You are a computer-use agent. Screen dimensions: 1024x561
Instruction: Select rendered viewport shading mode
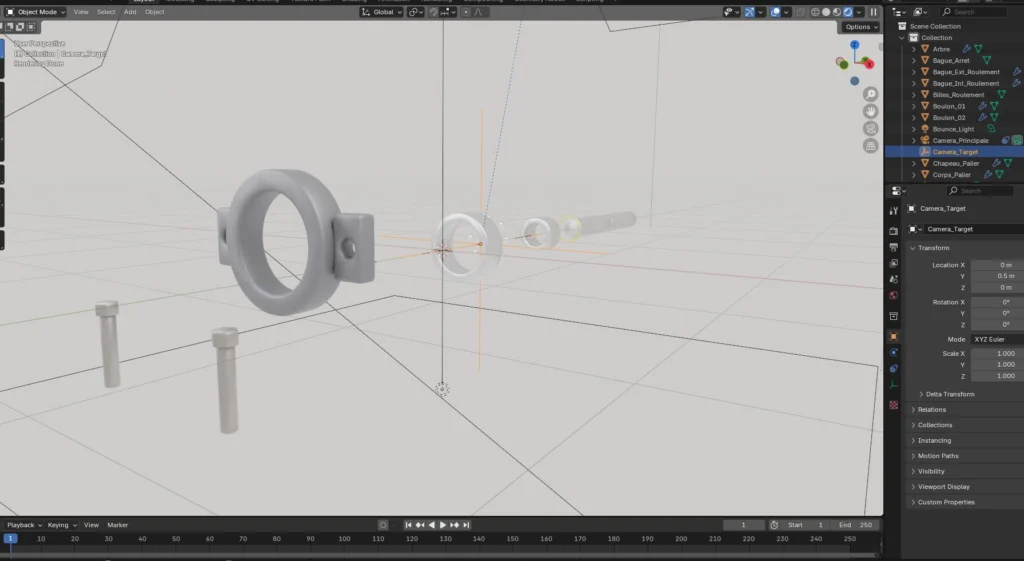coord(848,12)
